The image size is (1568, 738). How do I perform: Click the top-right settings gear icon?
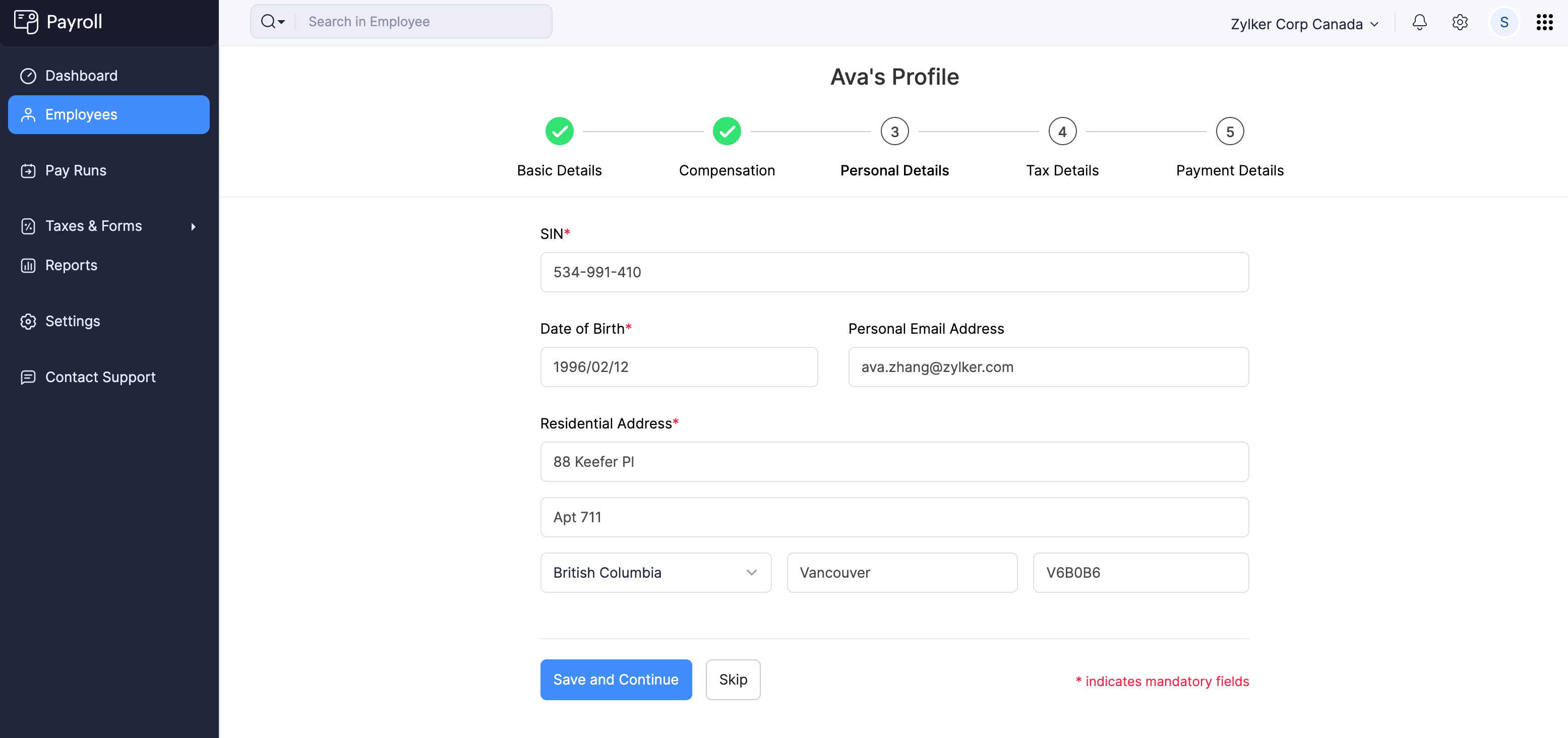pos(1460,22)
